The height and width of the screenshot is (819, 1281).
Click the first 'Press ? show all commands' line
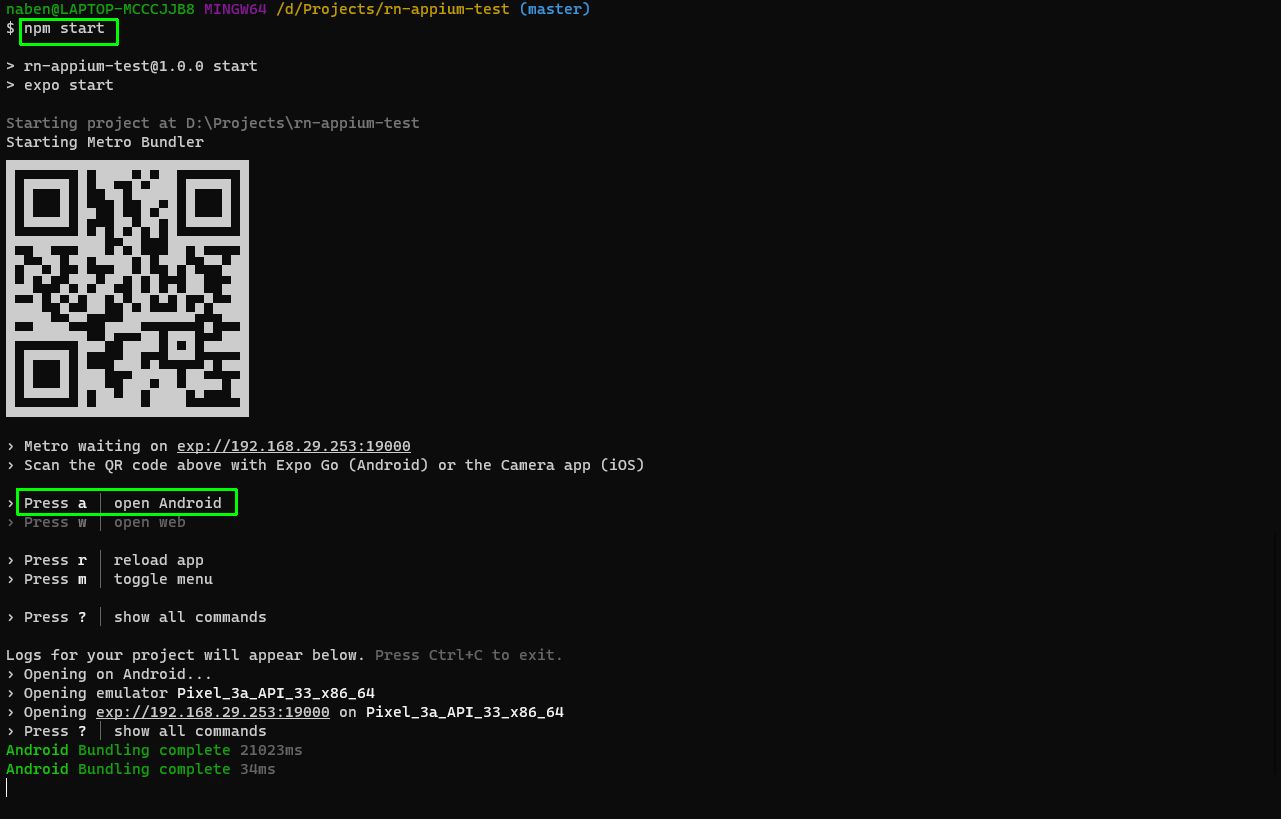coord(137,617)
